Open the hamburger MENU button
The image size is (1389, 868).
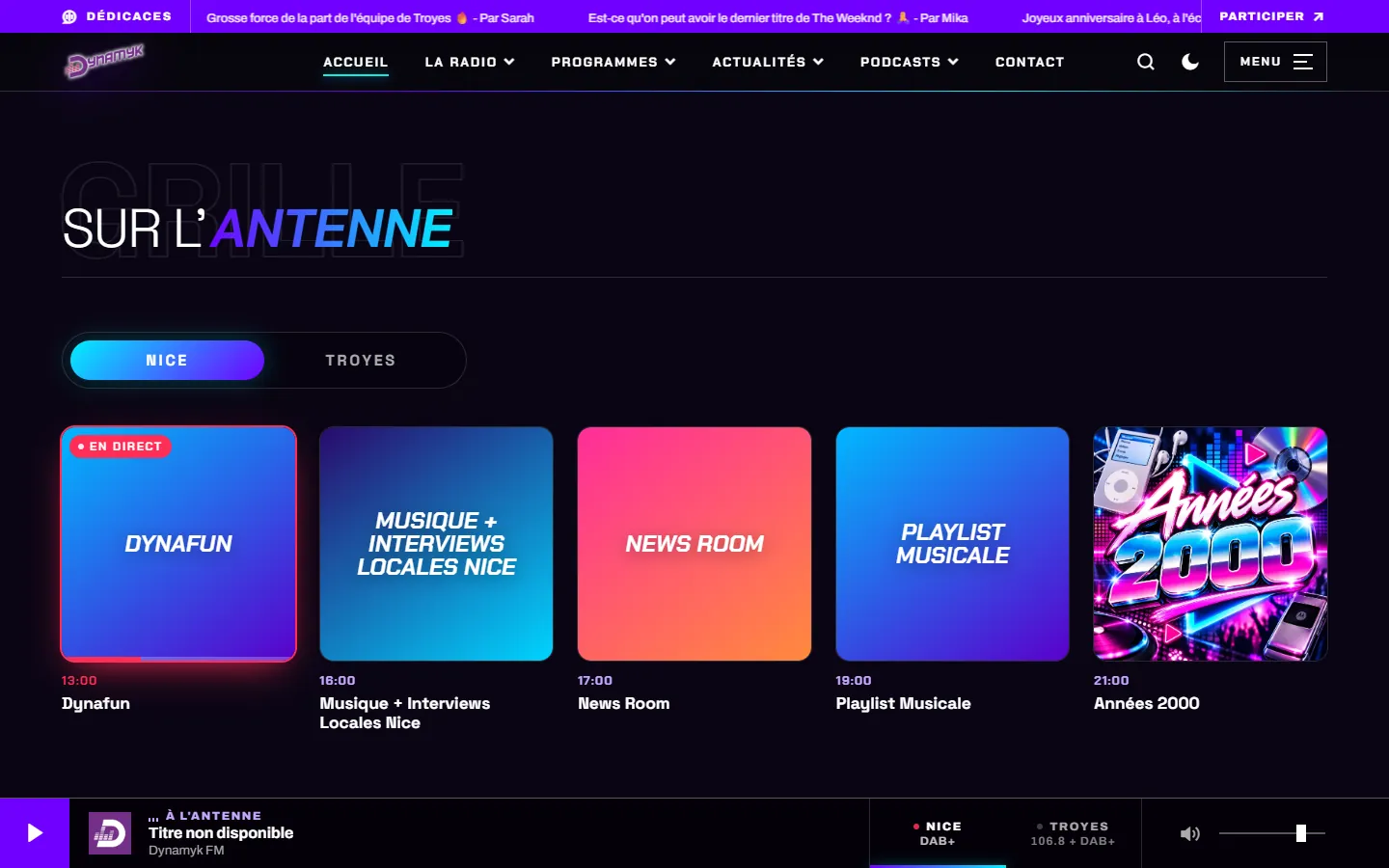coord(1275,62)
